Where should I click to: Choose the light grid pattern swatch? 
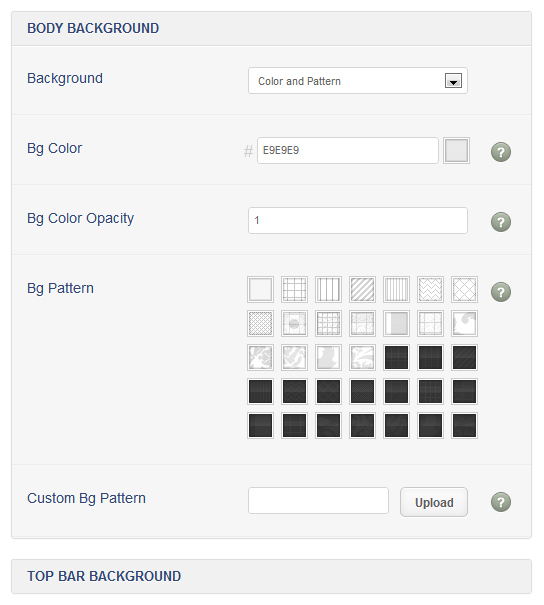pos(294,289)
